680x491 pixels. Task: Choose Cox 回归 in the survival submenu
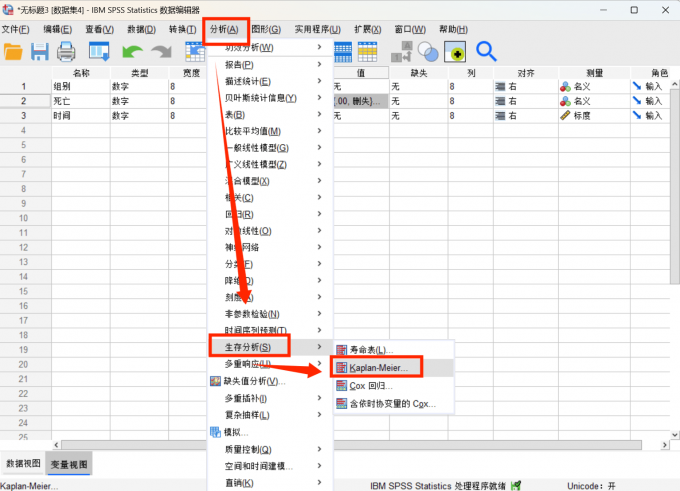tap(394, 386)
